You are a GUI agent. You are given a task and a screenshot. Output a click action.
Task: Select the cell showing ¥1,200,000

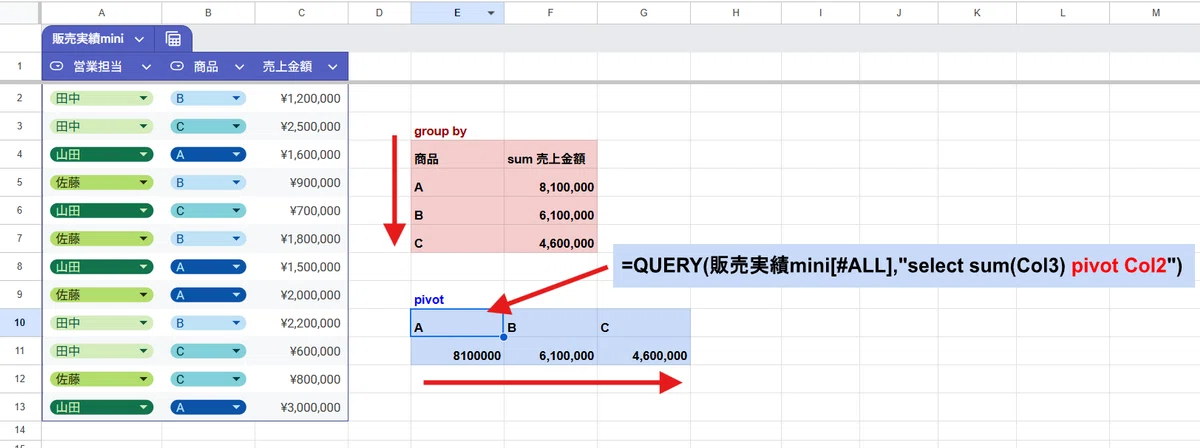(302, 99)
